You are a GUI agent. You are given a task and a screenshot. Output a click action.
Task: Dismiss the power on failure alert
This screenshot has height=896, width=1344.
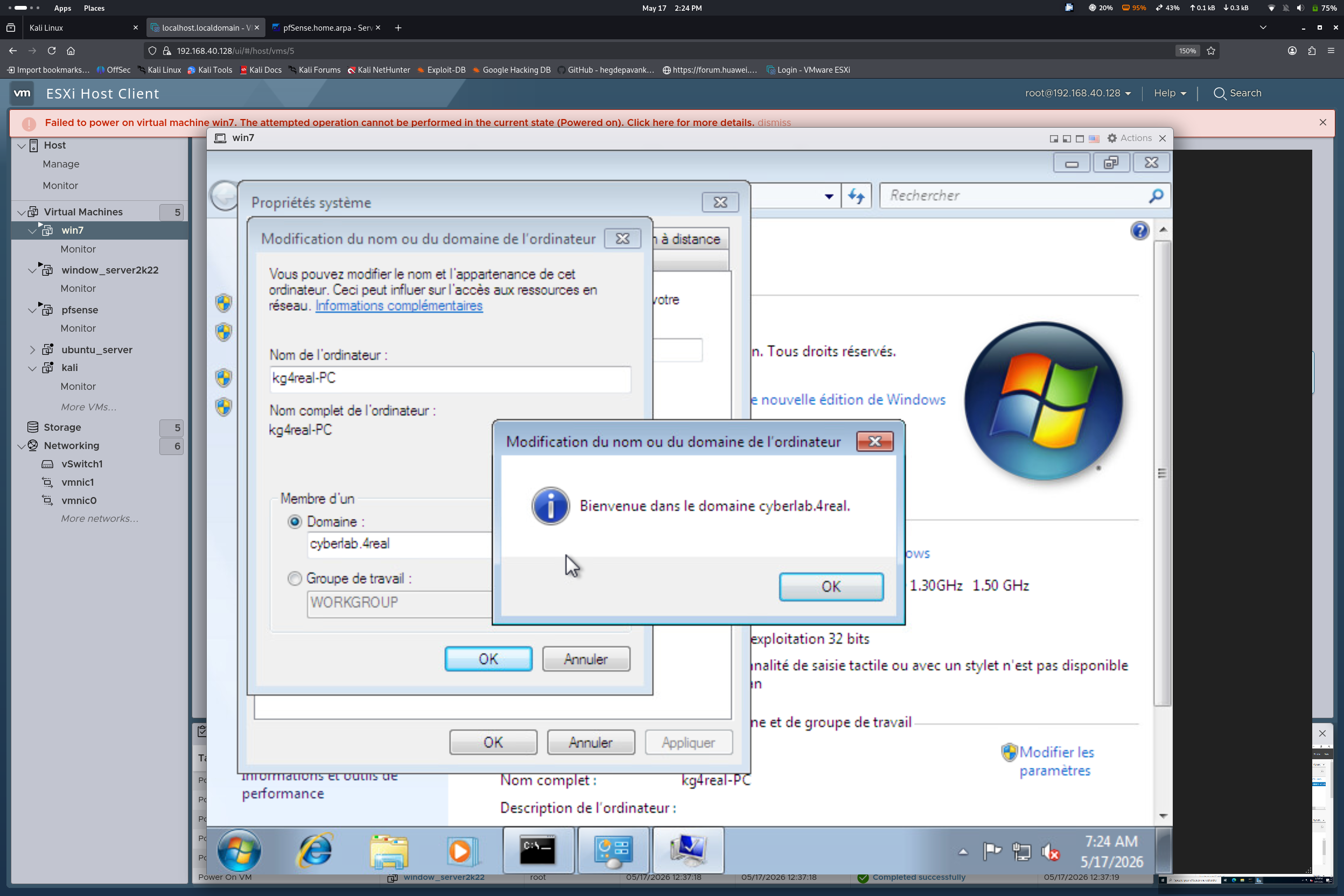[x=774, y=122]
